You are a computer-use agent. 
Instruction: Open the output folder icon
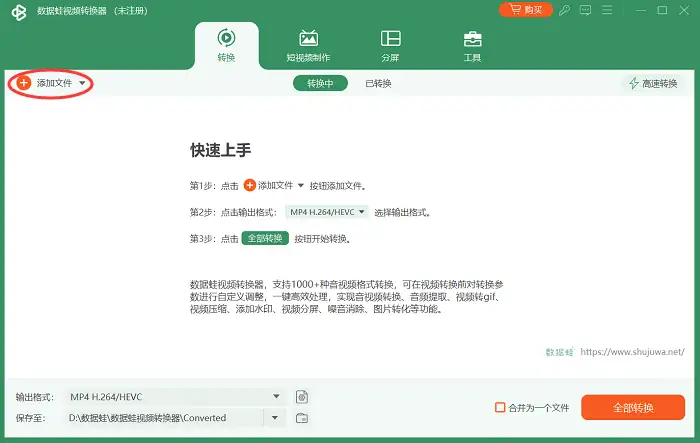(x=302, y=418)
